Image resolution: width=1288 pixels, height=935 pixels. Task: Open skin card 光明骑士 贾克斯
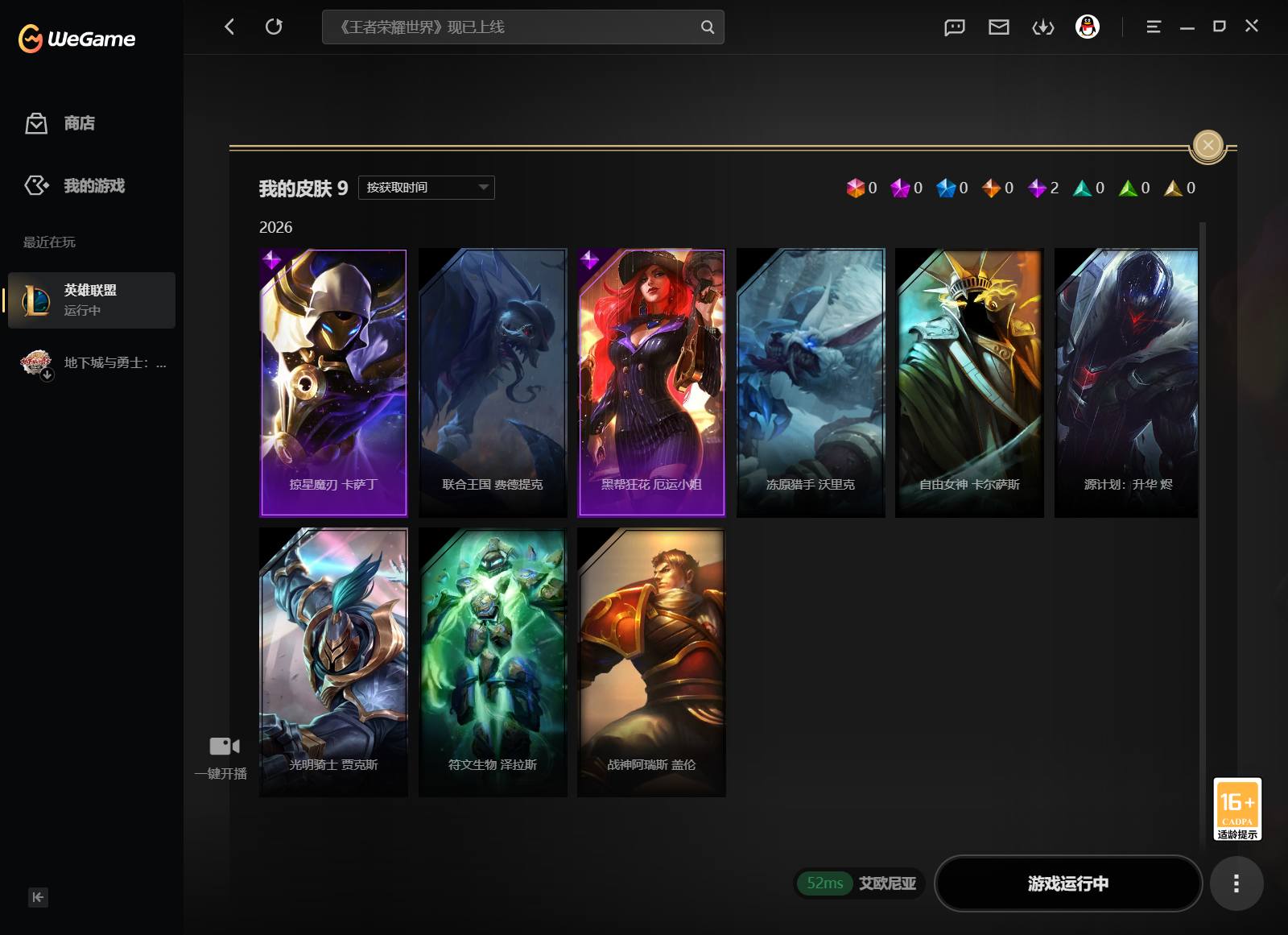point(333,663)
